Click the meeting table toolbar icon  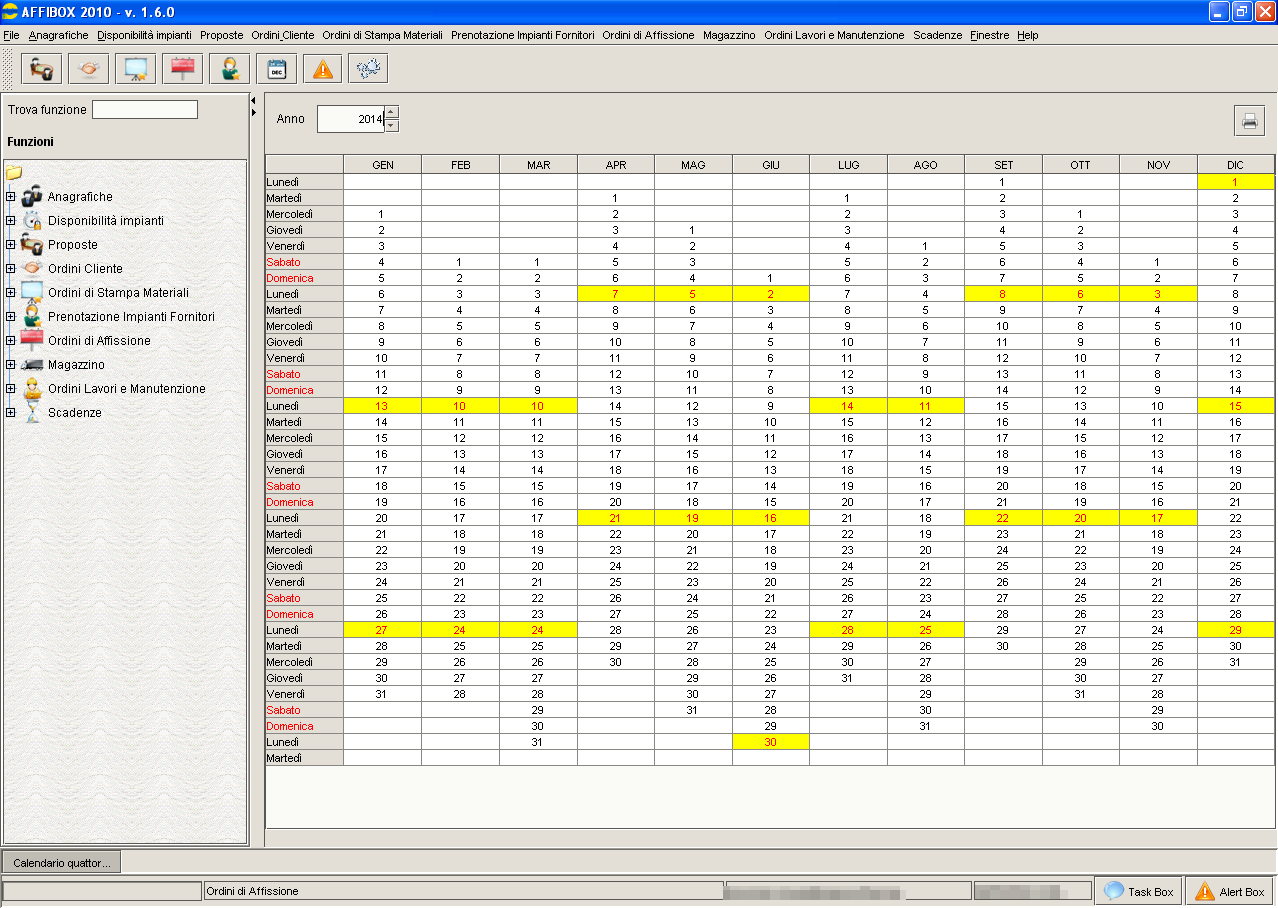tap(41, 69)
